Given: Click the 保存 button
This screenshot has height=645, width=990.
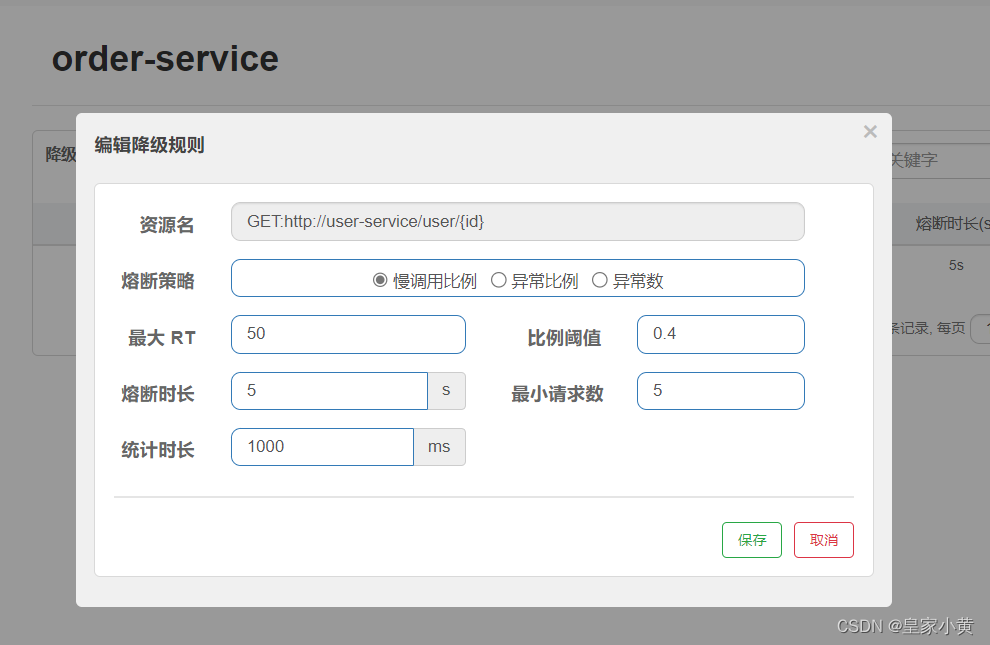Looking at the screenshot, I should (751, 540).
